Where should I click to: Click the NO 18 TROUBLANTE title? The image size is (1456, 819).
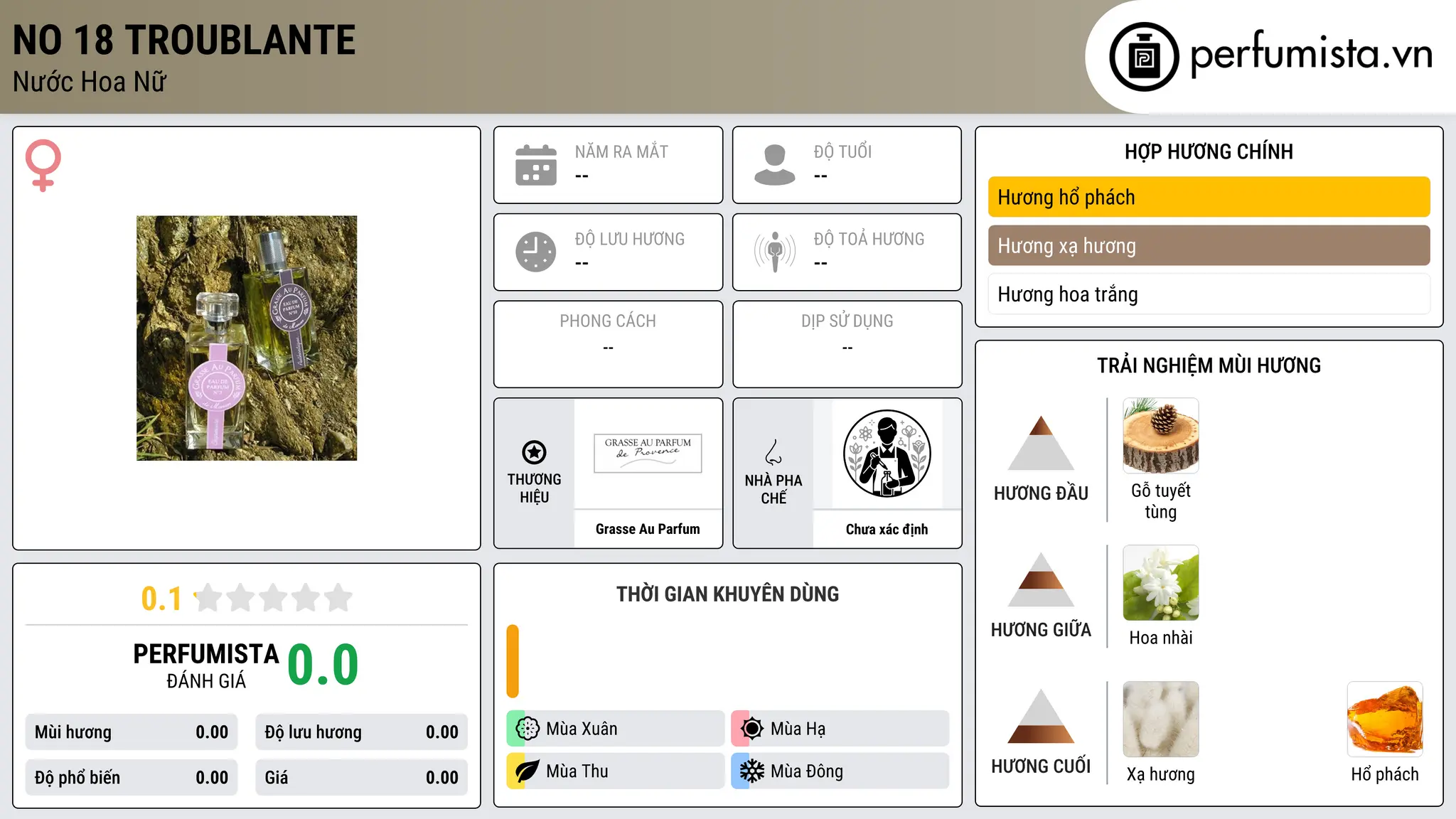(184, 40)
